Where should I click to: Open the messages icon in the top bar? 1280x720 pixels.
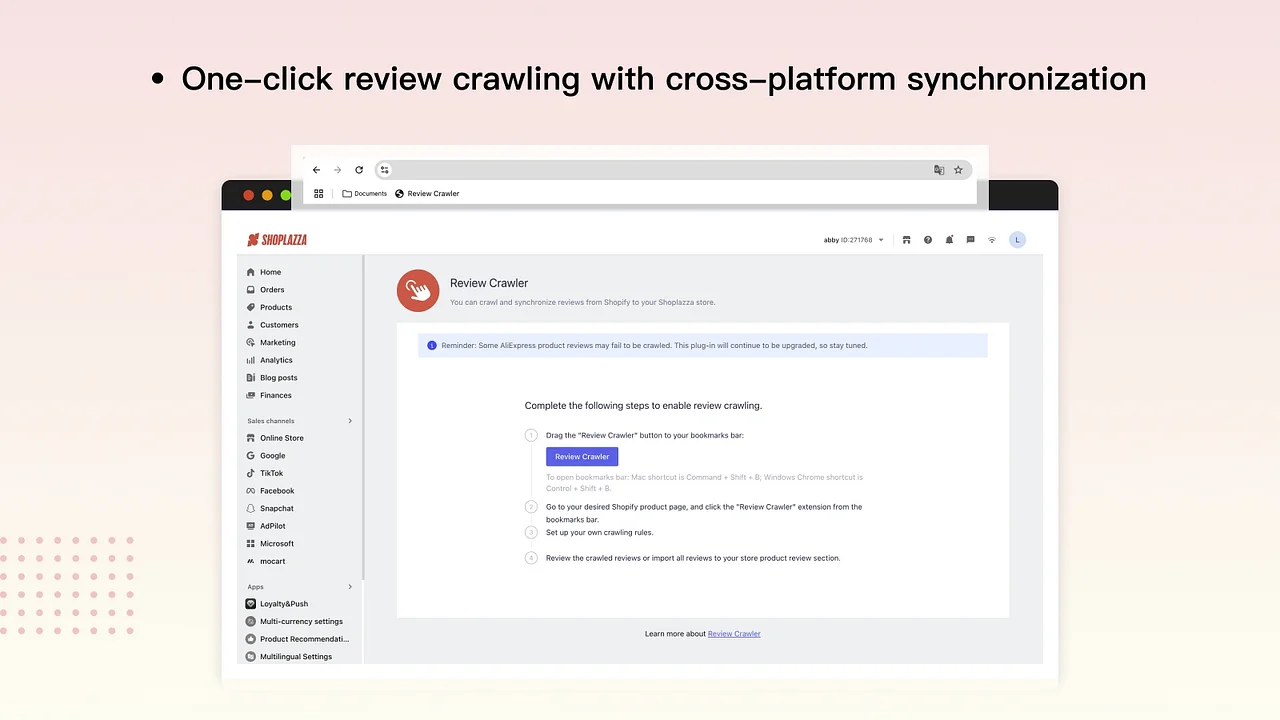tap(969, 239)
